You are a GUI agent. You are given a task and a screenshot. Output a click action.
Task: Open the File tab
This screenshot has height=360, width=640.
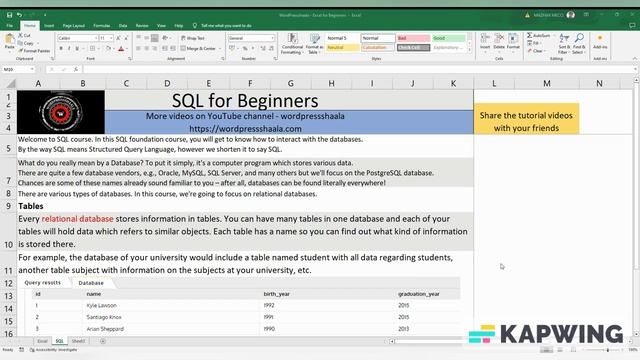(x=9, y=26)
